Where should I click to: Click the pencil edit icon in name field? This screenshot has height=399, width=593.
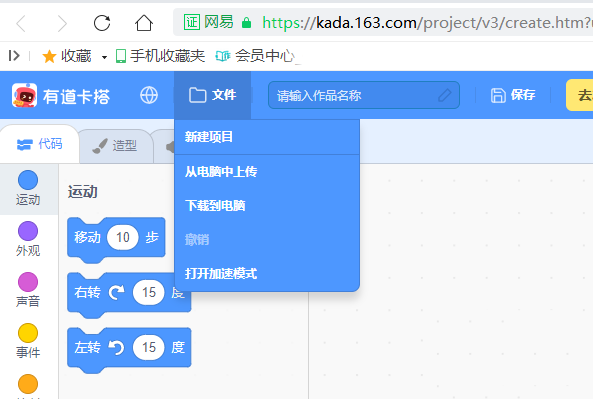[445, 95]
